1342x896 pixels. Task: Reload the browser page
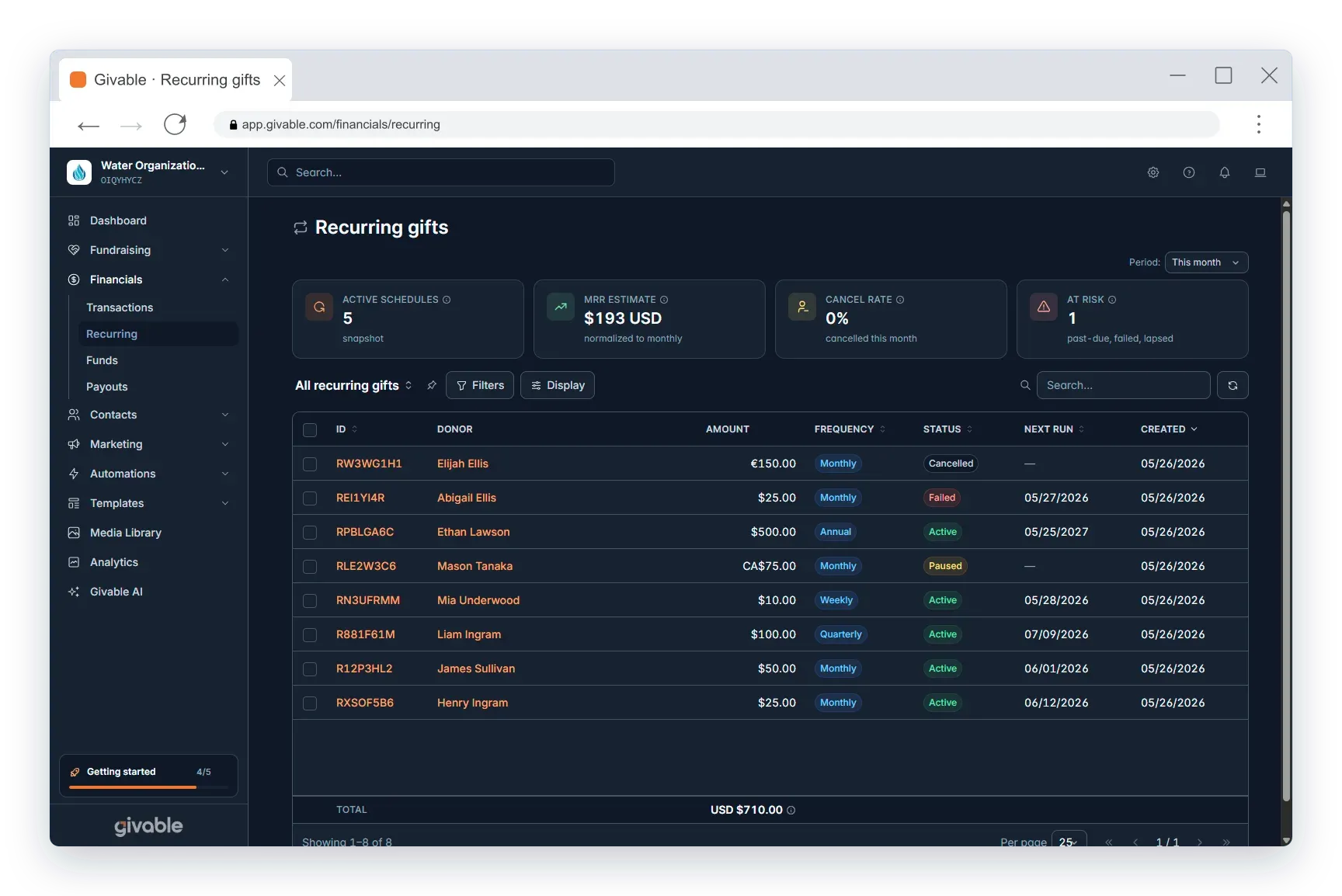[x=176, y=124]
